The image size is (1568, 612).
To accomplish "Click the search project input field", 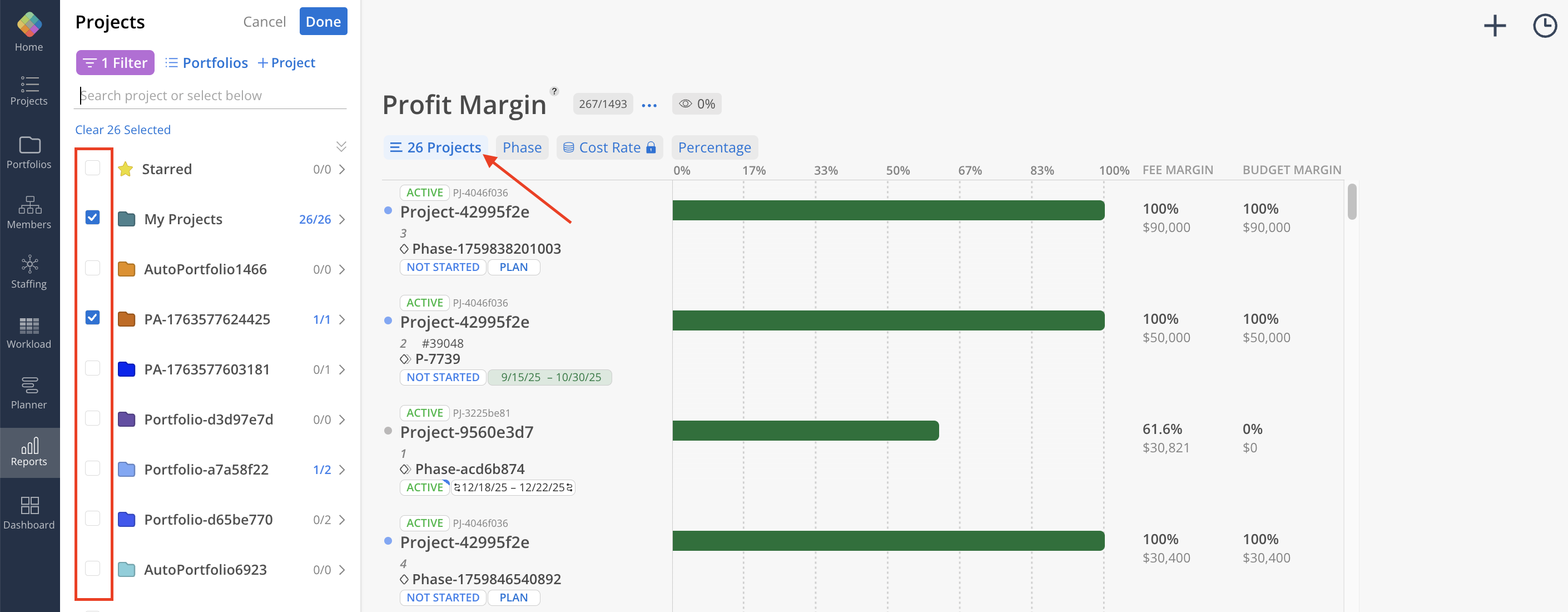I will click(x=210, y=96).
